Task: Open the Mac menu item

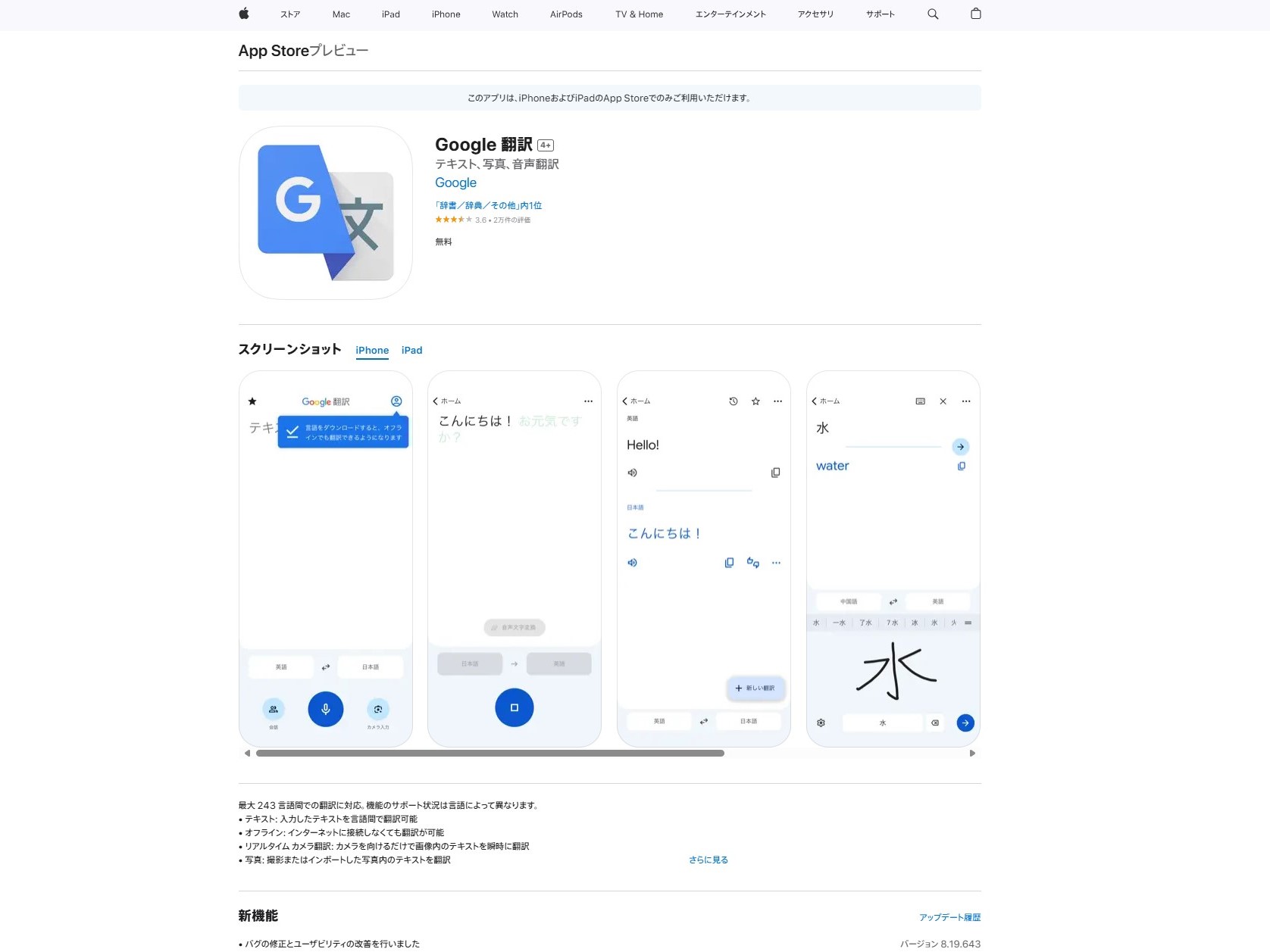Action: coord(341,14)
